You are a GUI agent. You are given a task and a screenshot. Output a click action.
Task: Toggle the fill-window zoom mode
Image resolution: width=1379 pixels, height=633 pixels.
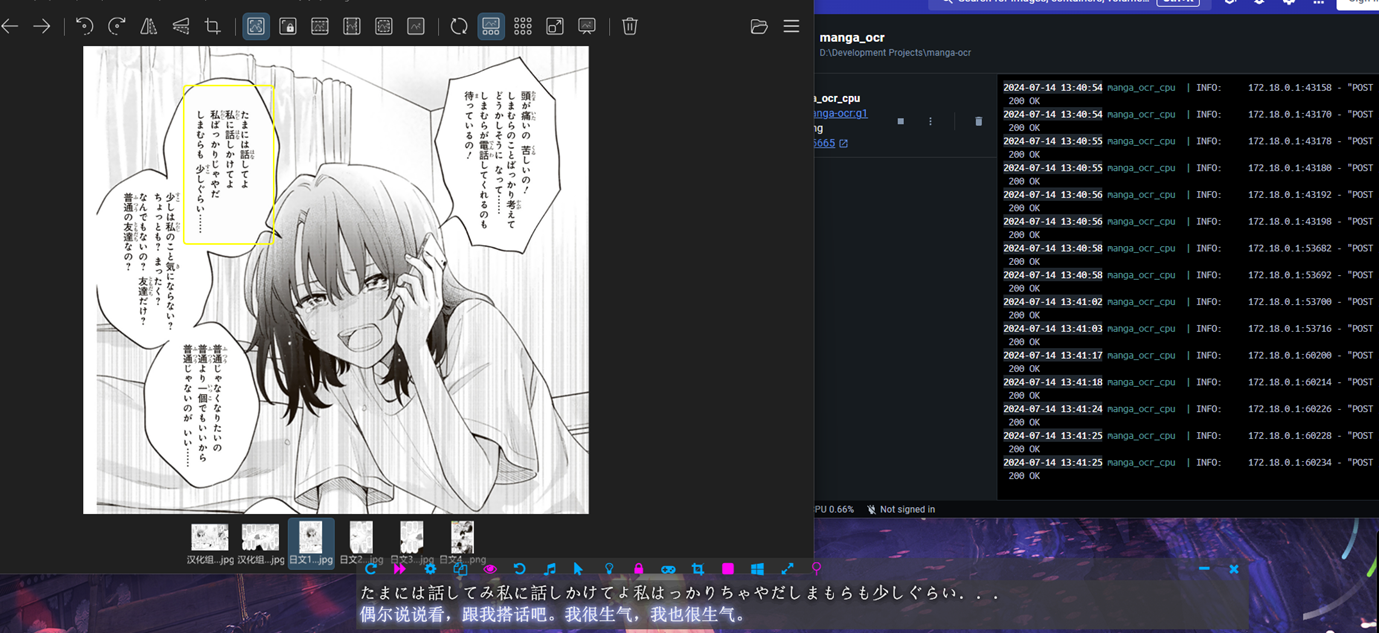(x=384, y=26)
